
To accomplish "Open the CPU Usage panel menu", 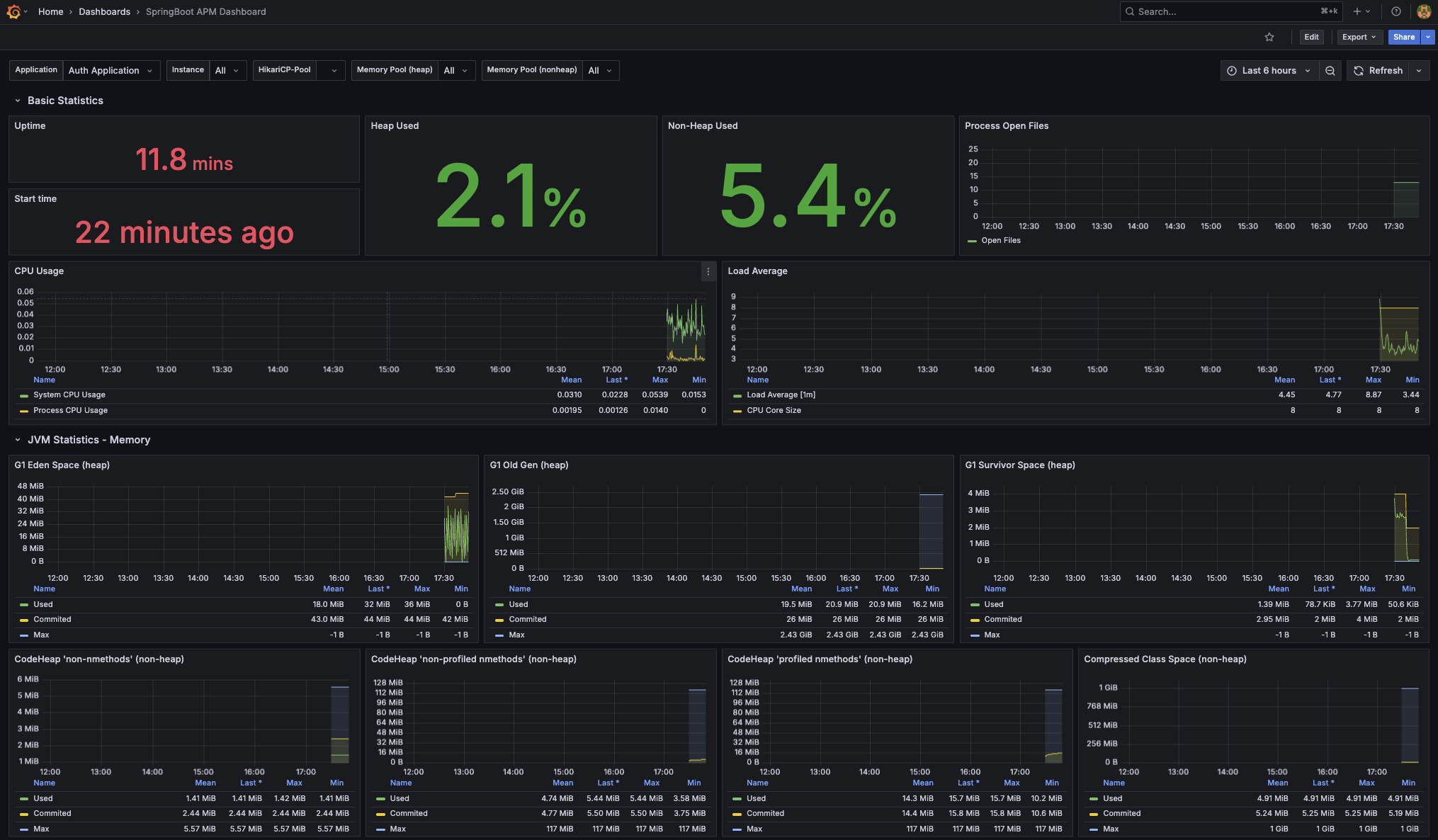I will tap(708, 271).
